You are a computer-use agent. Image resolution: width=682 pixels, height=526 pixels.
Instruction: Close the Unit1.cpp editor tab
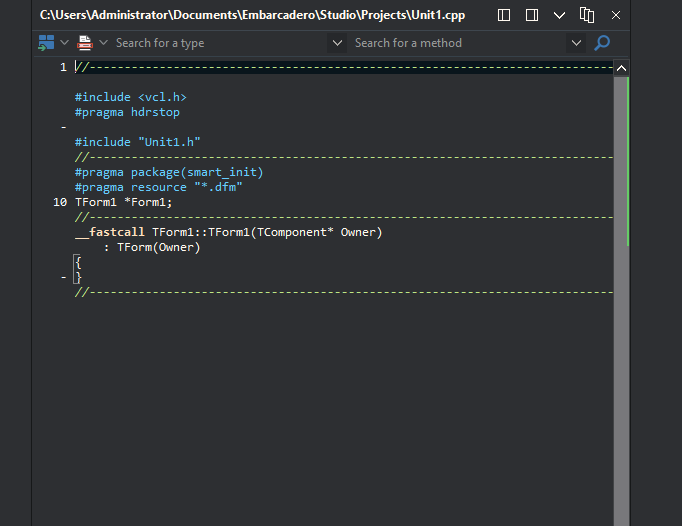coord(616,15)
